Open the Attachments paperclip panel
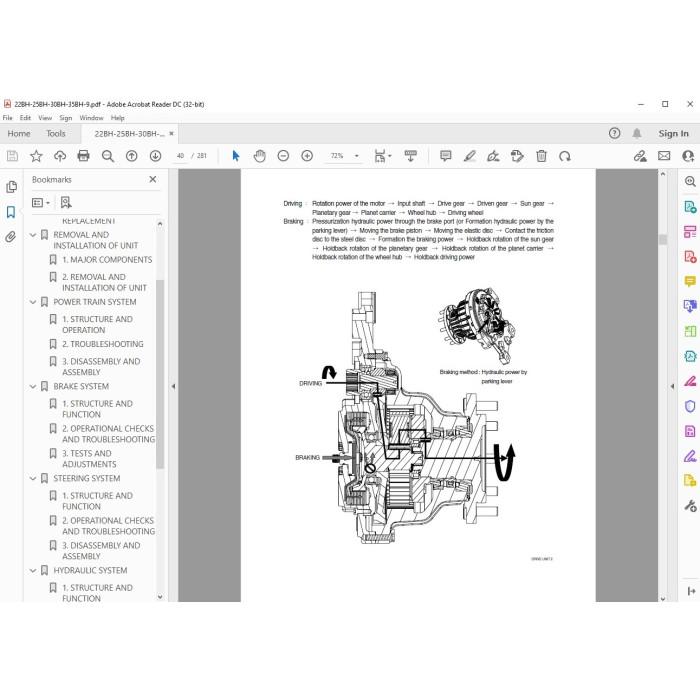This screenshot has height=700, width=700. pos(11,237)
